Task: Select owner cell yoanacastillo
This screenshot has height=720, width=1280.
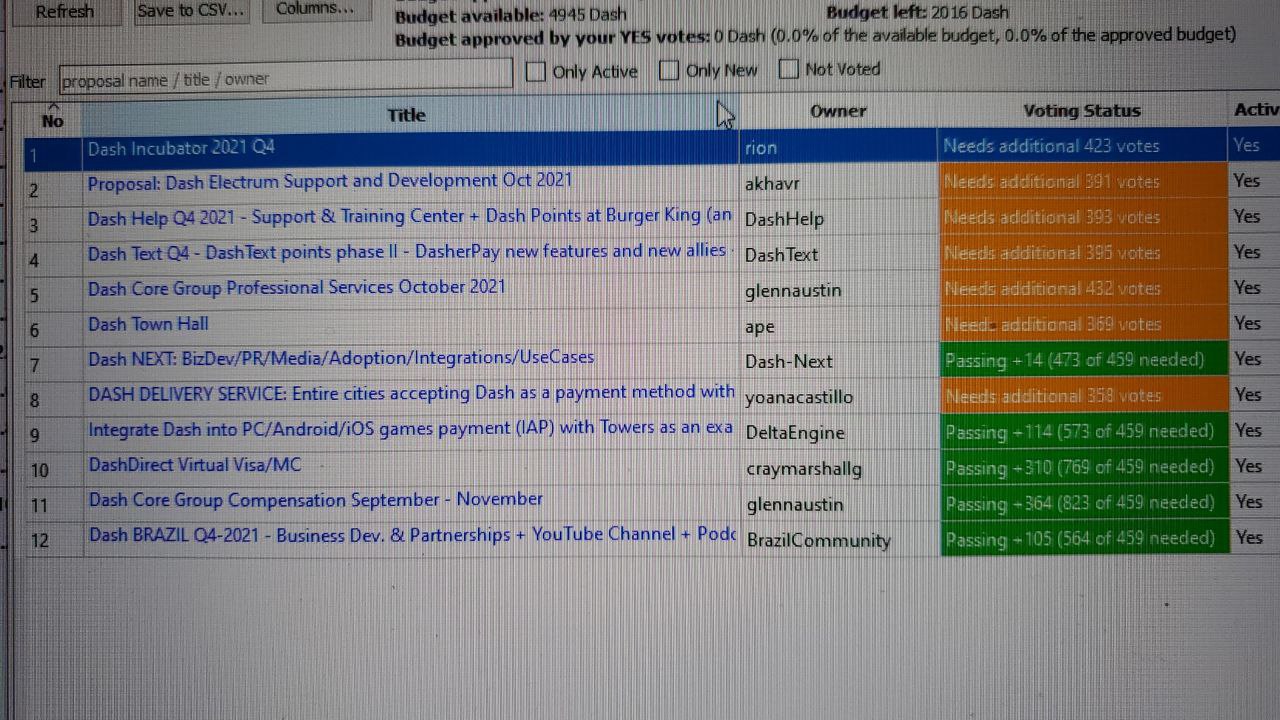Action: [x=838, y=397]
